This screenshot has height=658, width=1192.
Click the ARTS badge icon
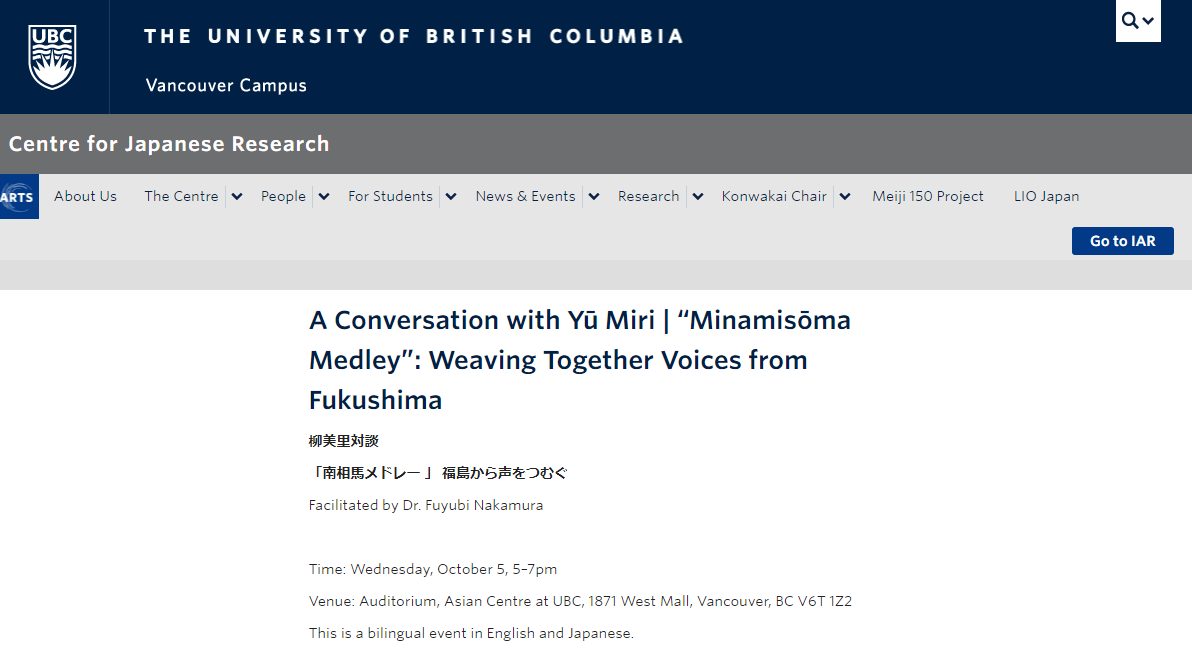tap(19, 197)
